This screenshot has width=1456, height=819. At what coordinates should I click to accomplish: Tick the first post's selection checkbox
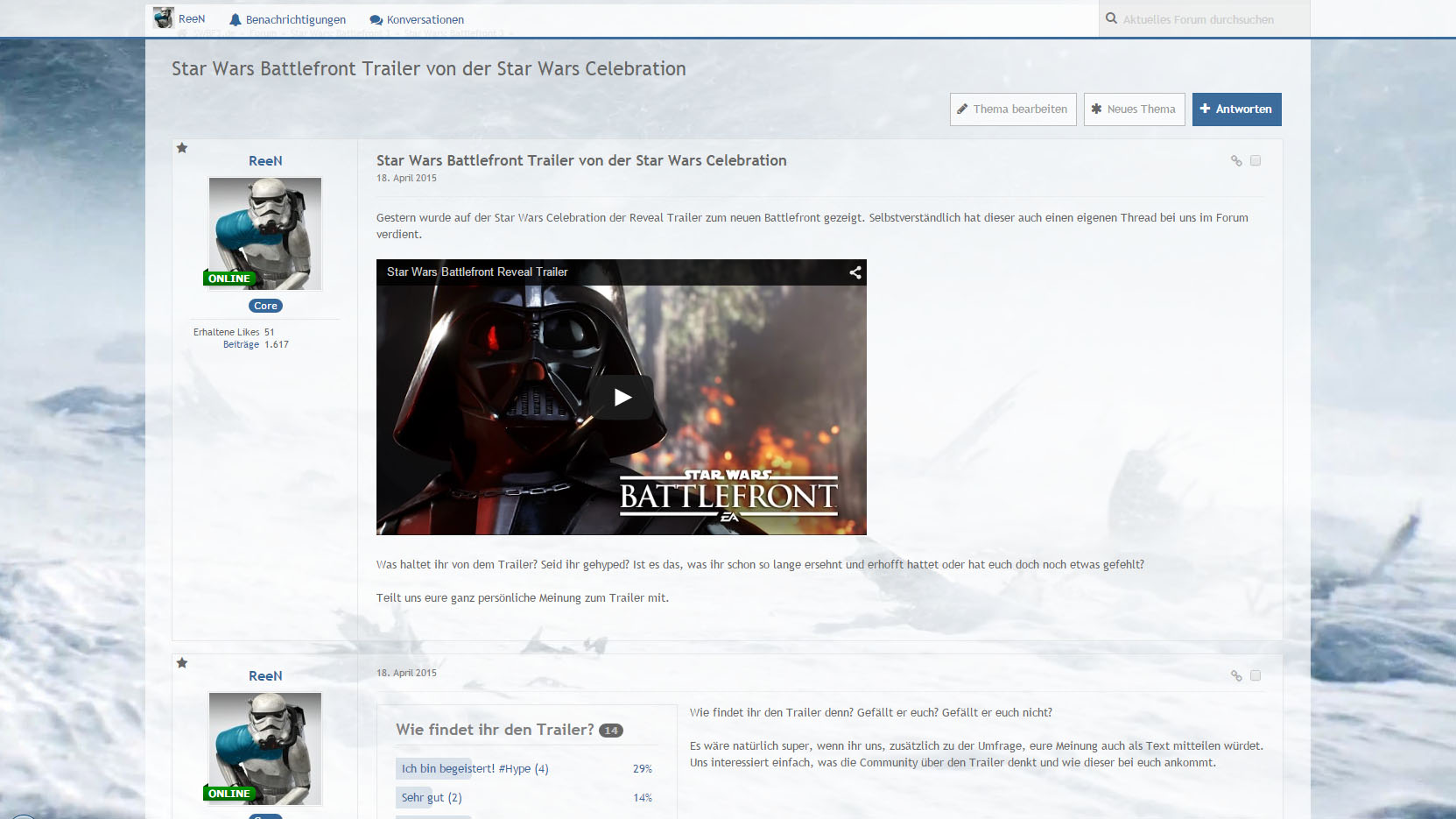(x=1256, y=160)
